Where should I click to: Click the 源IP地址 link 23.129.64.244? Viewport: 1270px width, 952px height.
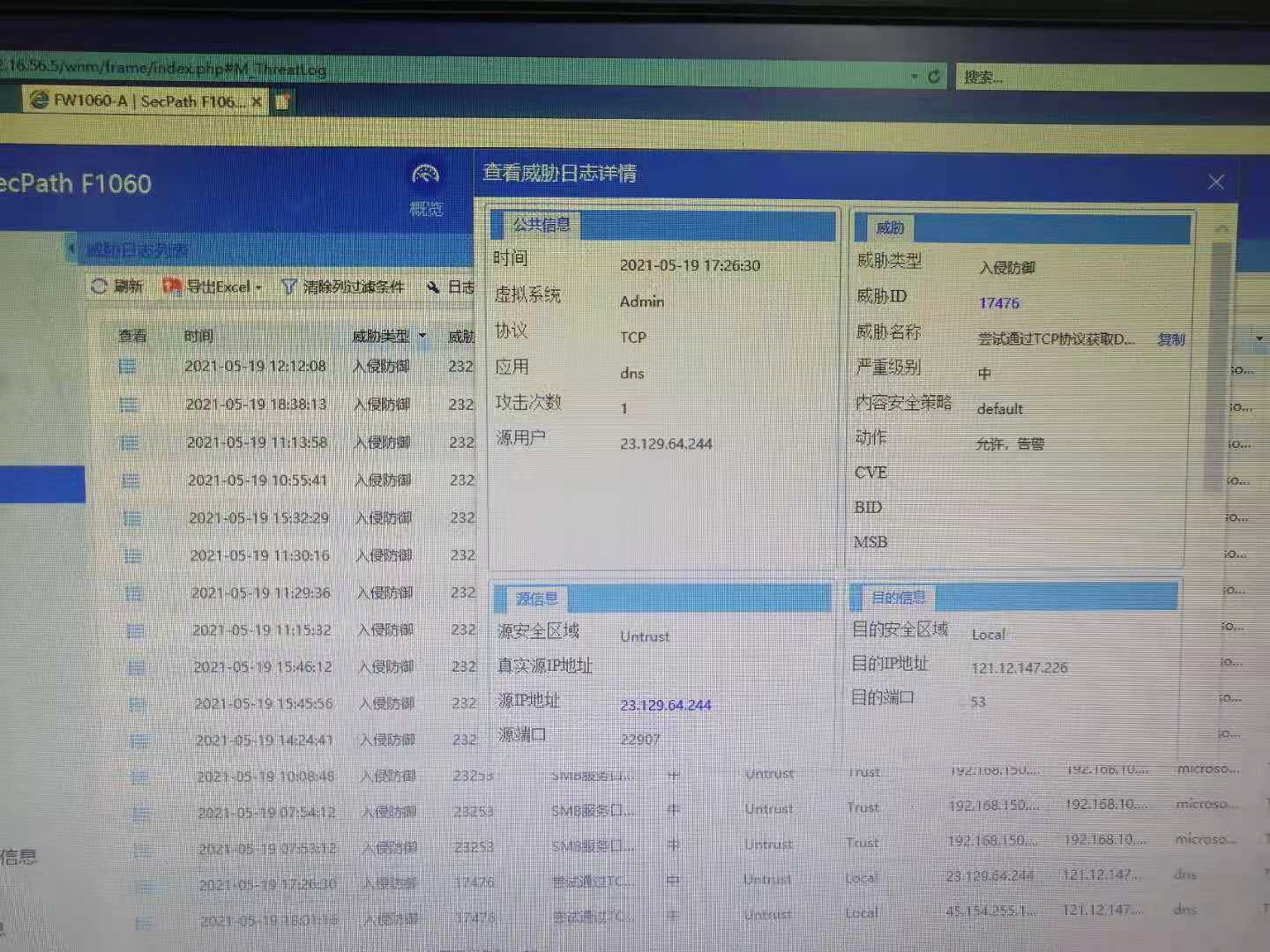coord(666,704)
